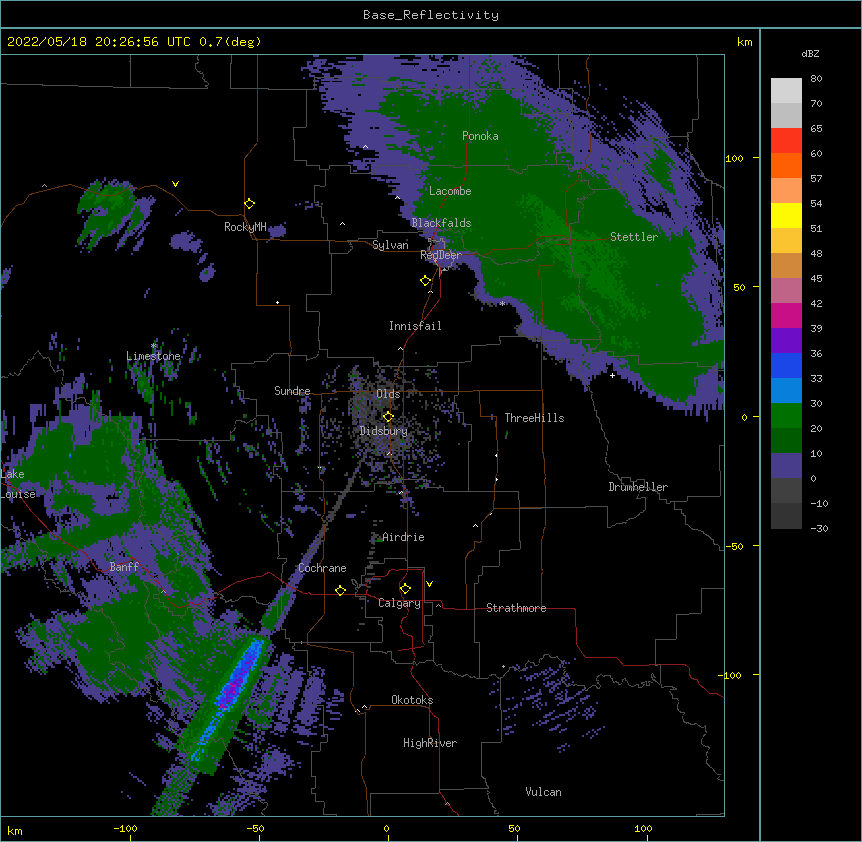Click the 80 value label in the legend
Screen dimensions: 862x842
coord(816,79)
